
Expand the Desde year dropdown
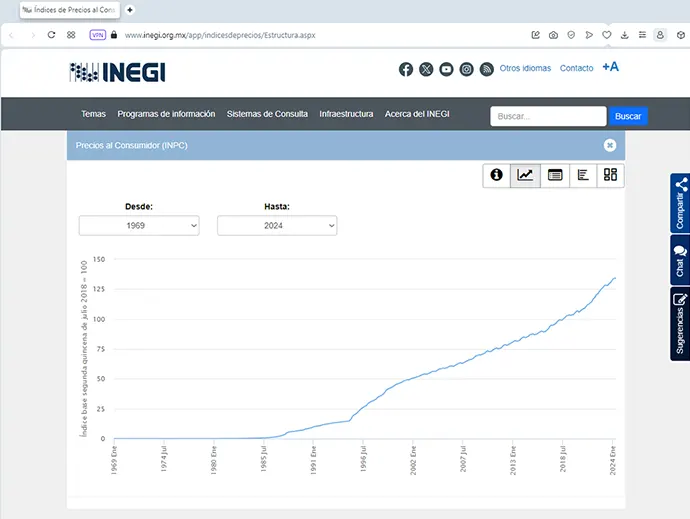click(139, 226)
